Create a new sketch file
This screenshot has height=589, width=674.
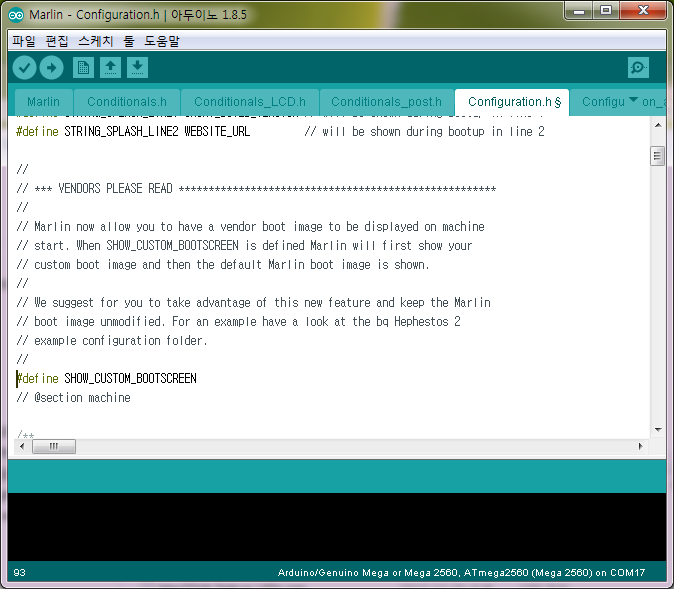click(x=83, y=68)
